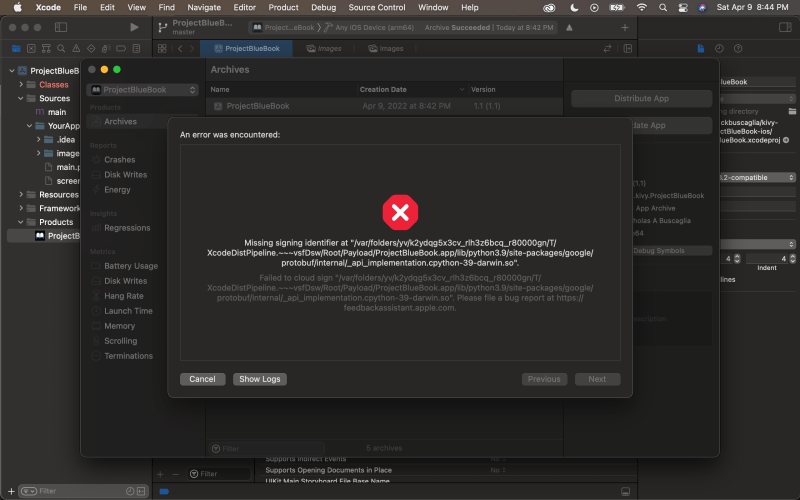
Task: Click the reveal arrow next to xcodeproj path
Action: (x=786, y=140)
